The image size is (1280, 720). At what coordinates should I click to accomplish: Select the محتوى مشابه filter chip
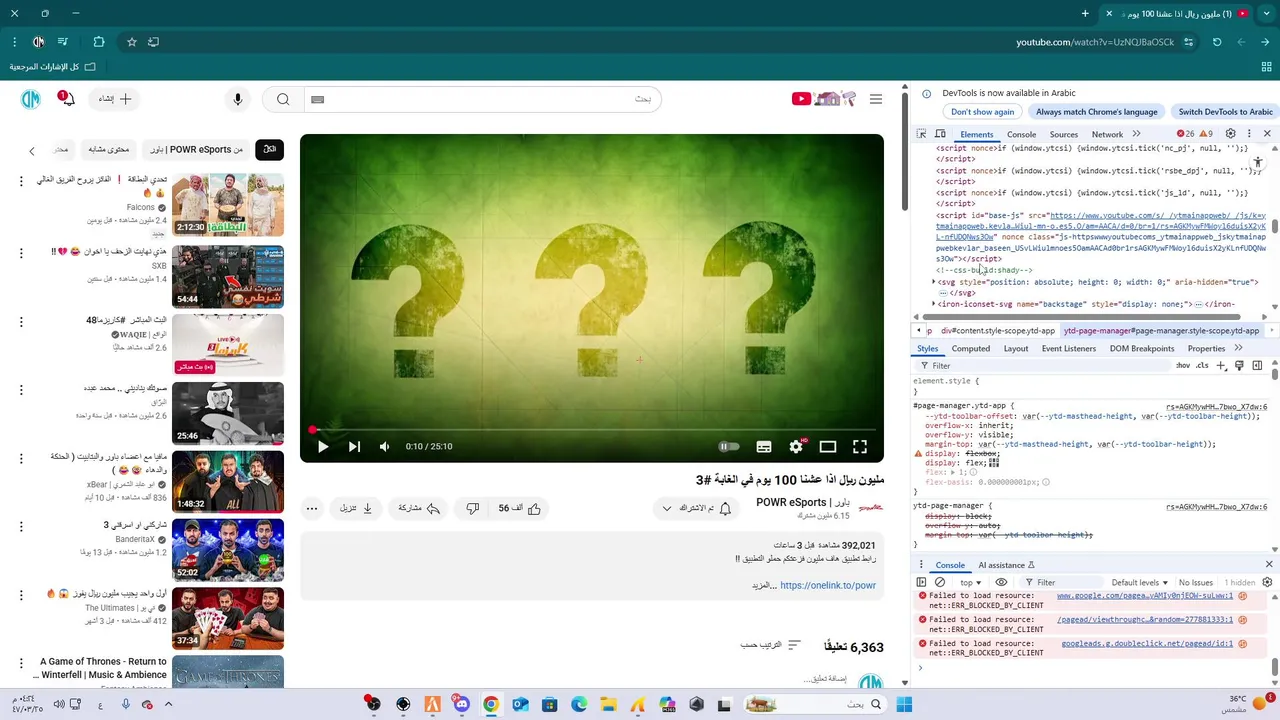coord(109,149)
